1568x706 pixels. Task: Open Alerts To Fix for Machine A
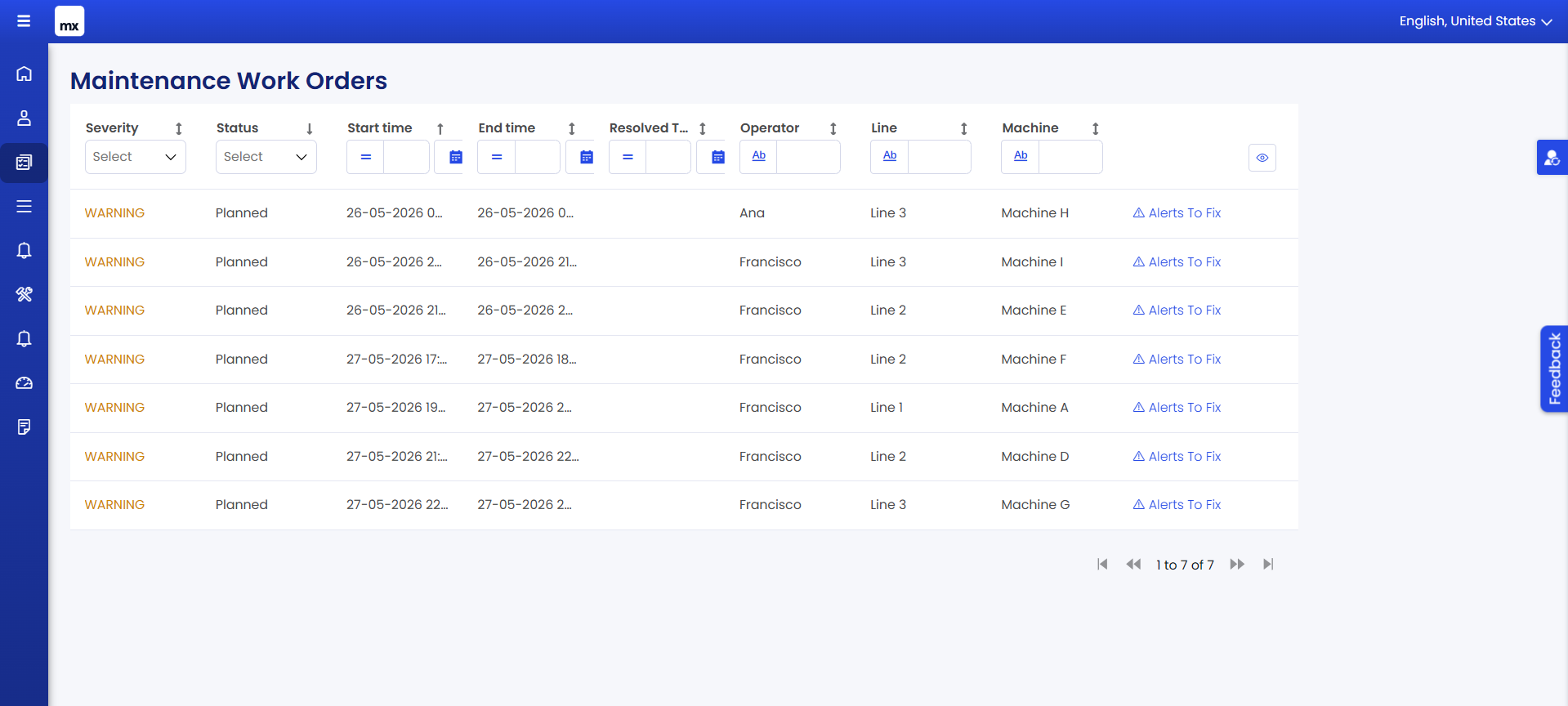click(x=1177, y=408)
